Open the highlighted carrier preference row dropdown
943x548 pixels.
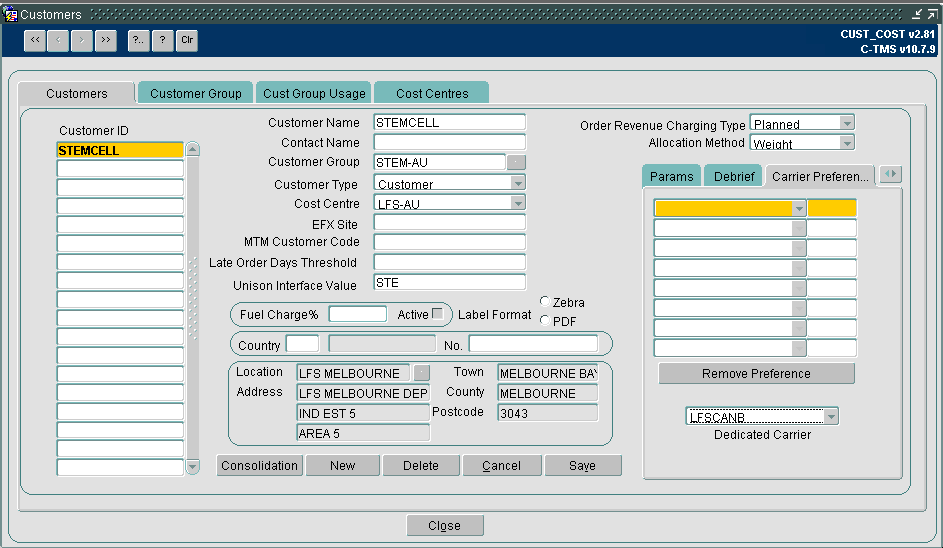coord(799,209)
